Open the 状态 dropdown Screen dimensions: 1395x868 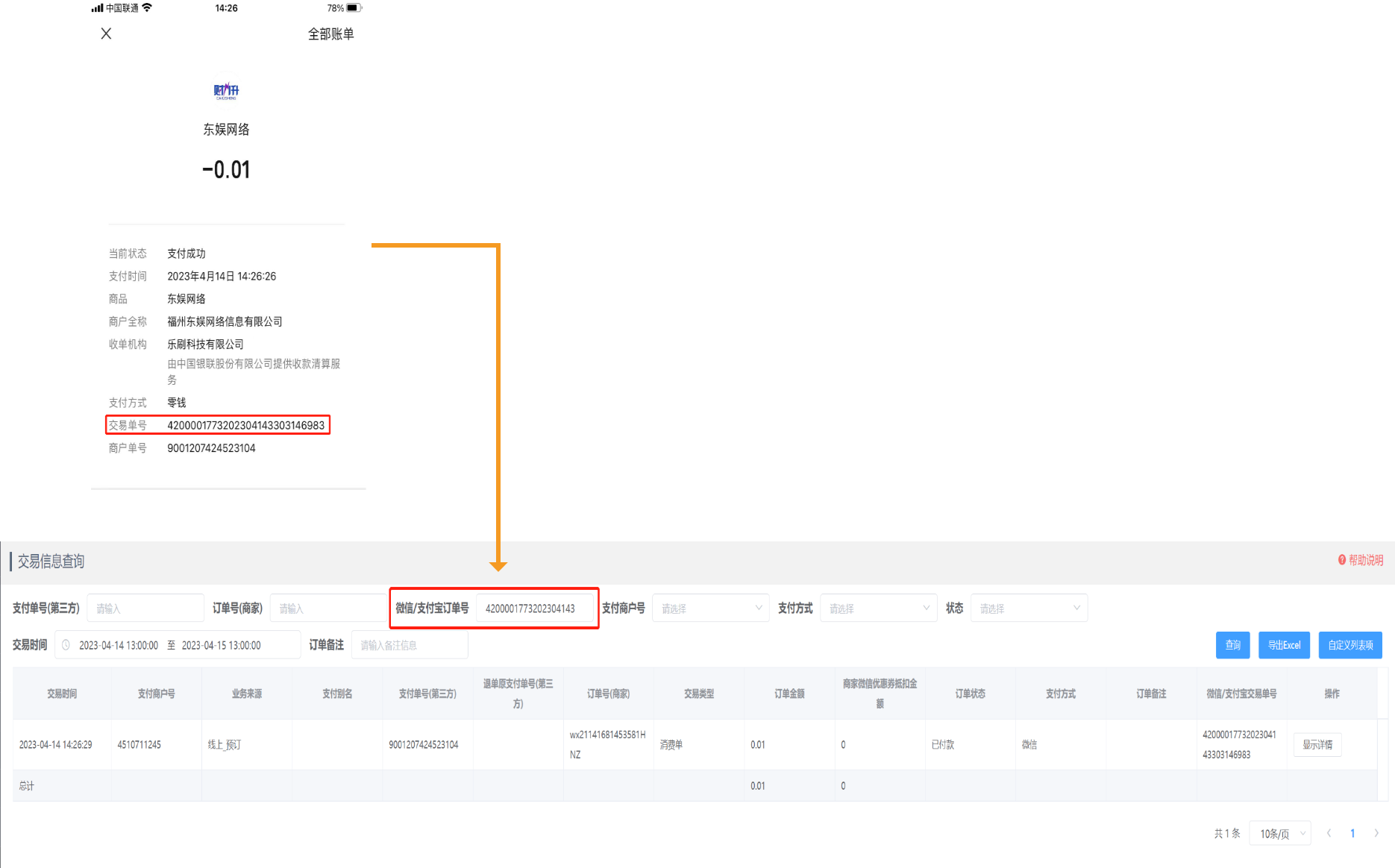pos(1029,608)
